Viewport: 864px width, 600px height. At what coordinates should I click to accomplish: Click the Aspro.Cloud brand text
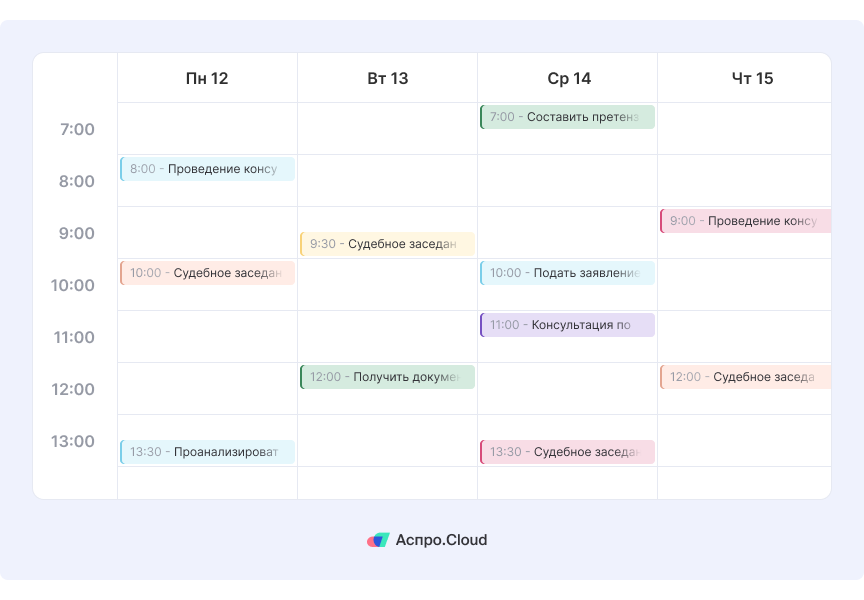pyautogui.click(x=441, y=540)
